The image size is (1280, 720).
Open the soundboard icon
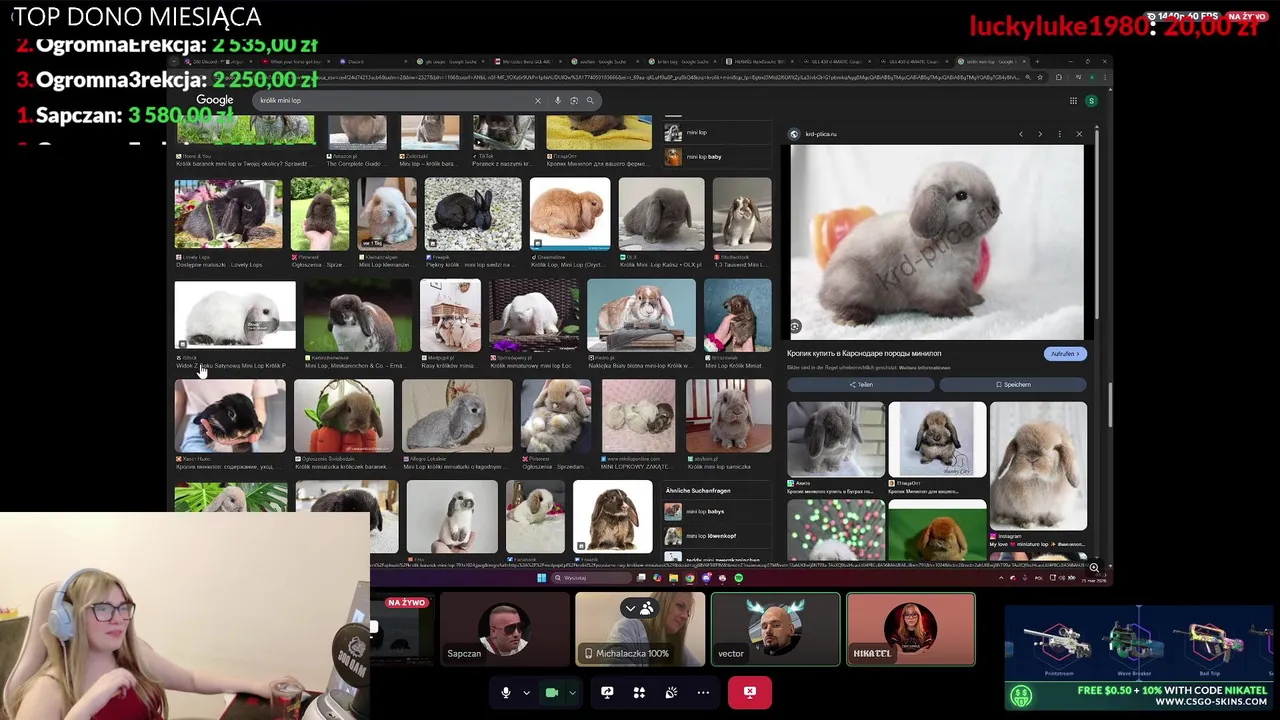671,692
